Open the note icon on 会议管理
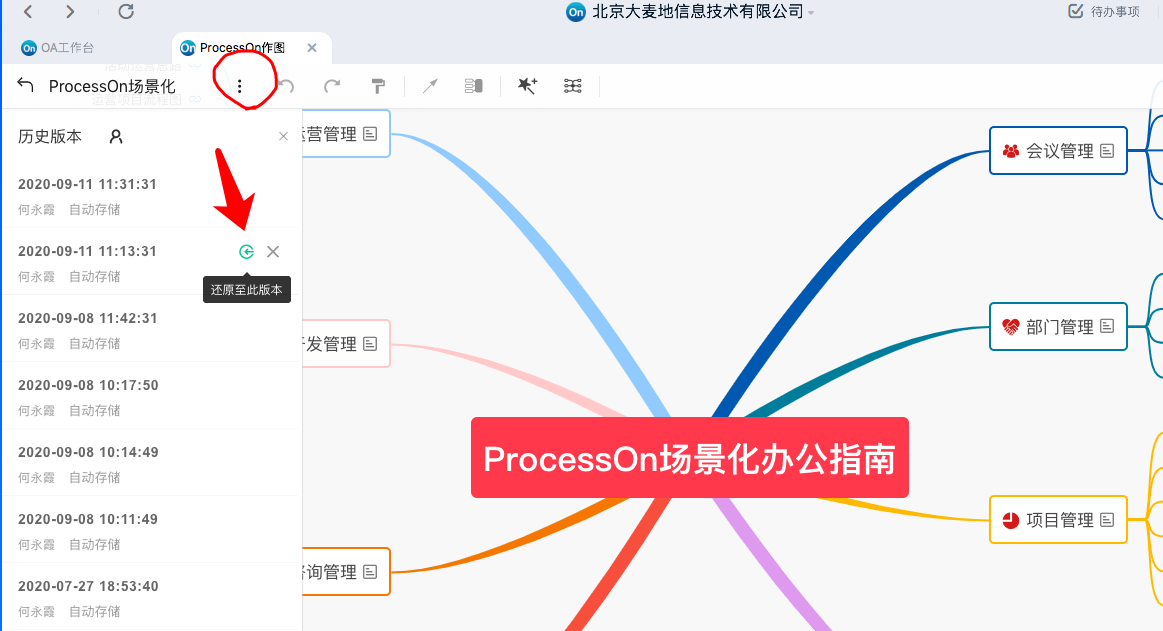 [1107, 151]
